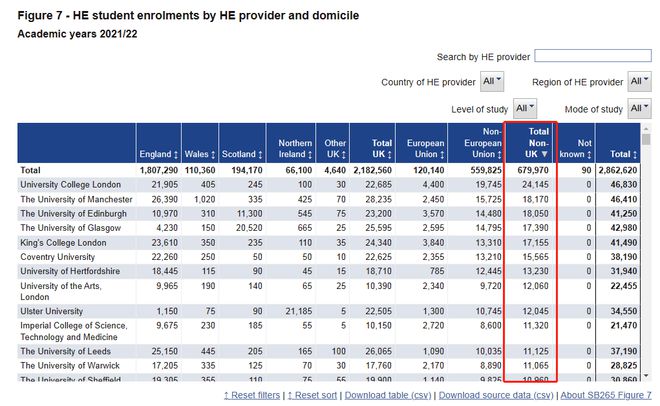Sort by Not known column
The height and width of the screenshot is (406, 660).
575,149
